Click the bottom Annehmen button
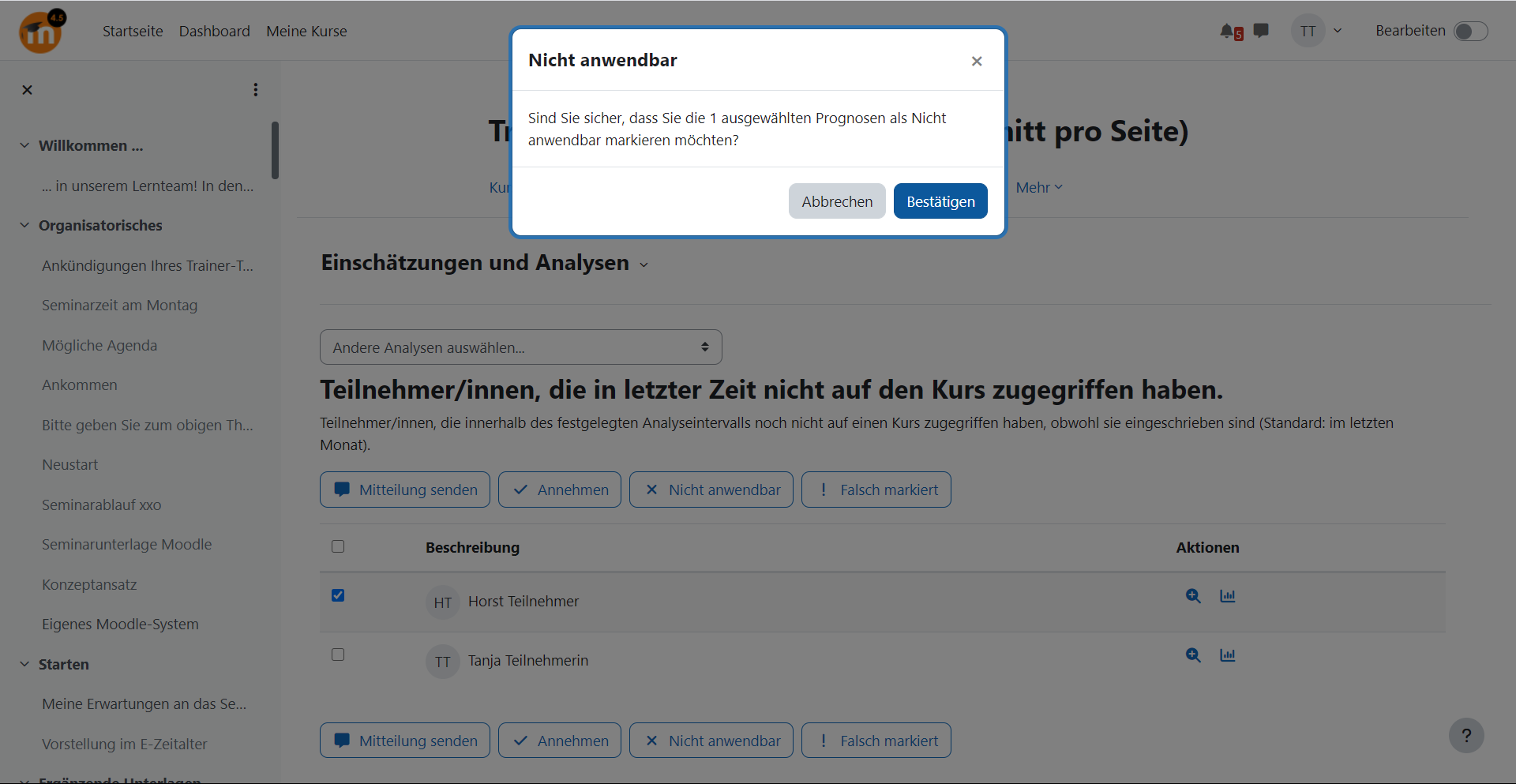This screenshot has width=1516, height=784. coord(560,741)
